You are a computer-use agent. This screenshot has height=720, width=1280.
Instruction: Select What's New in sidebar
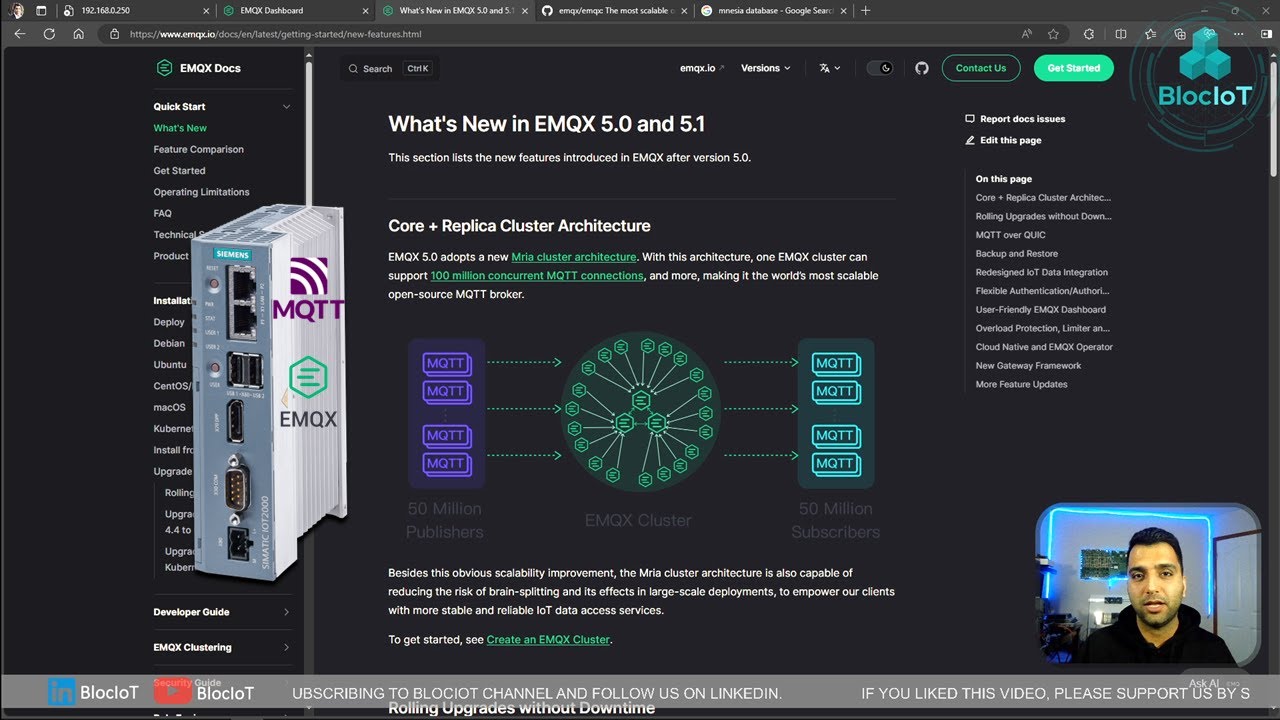180,128
